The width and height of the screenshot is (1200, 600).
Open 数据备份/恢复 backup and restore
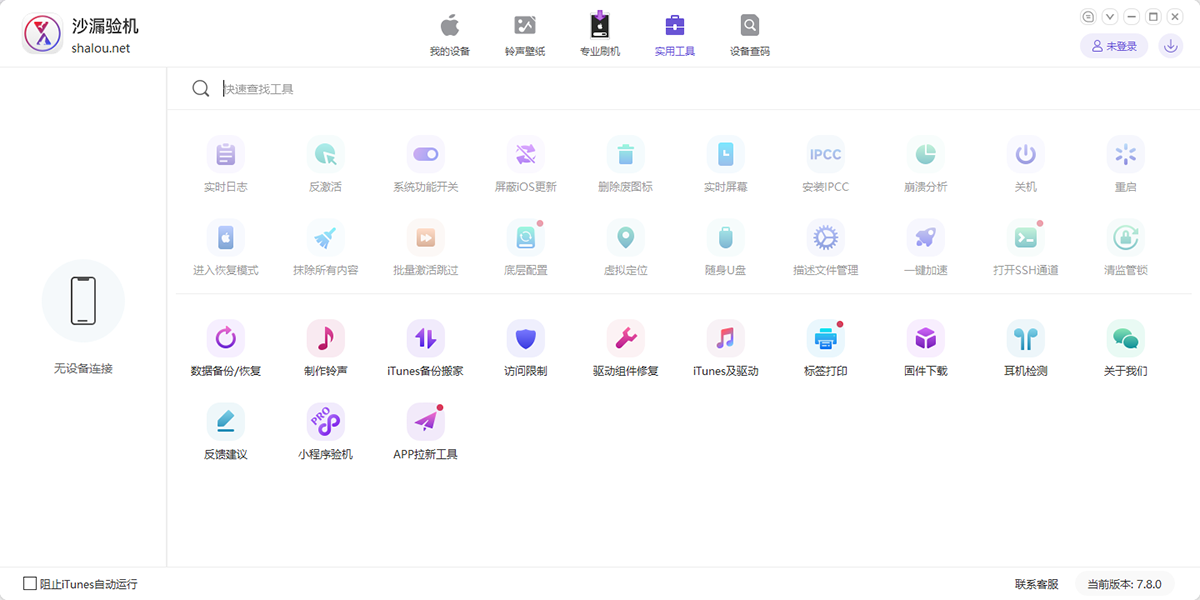[x=226, y=349]
